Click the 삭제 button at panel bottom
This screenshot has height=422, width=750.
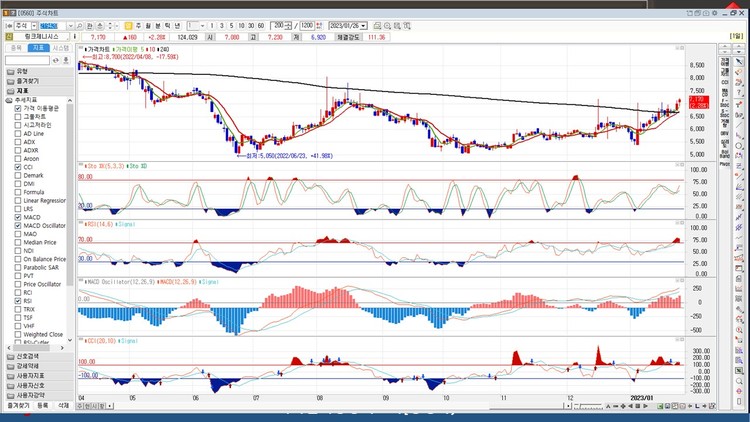[x=63, y=405]
